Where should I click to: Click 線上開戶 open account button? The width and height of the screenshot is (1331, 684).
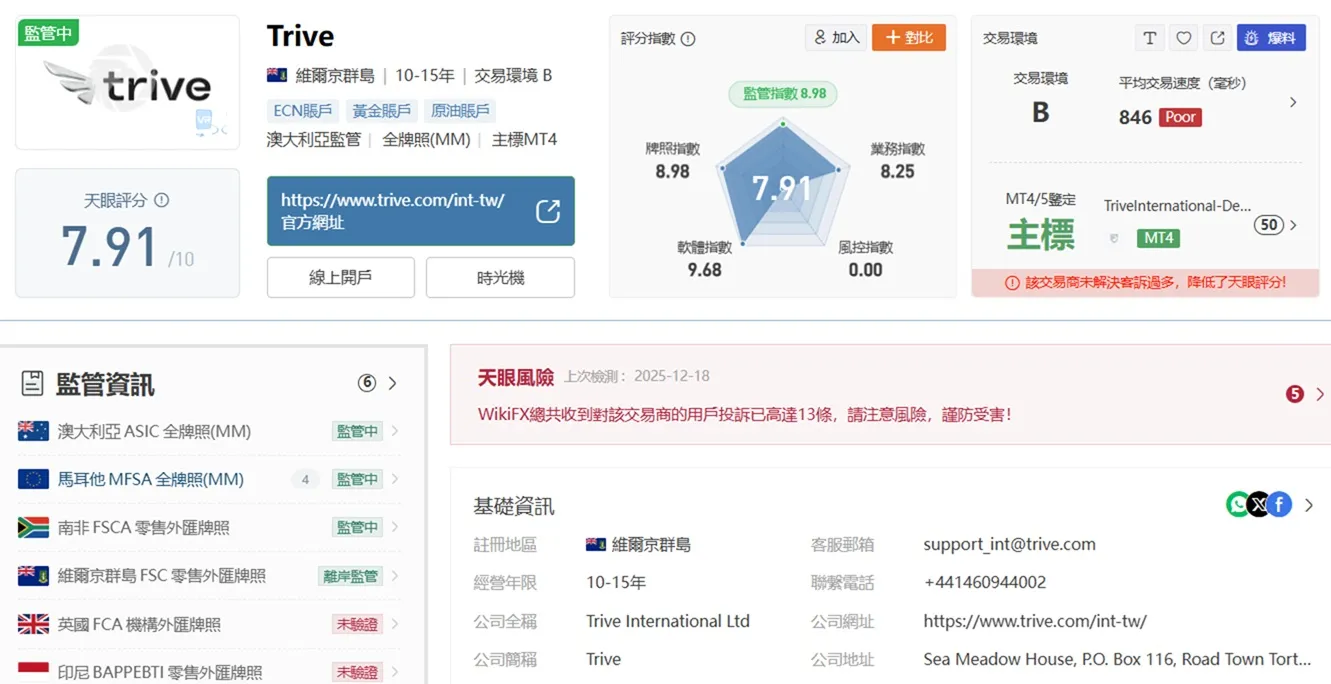(x=341, y=277)
